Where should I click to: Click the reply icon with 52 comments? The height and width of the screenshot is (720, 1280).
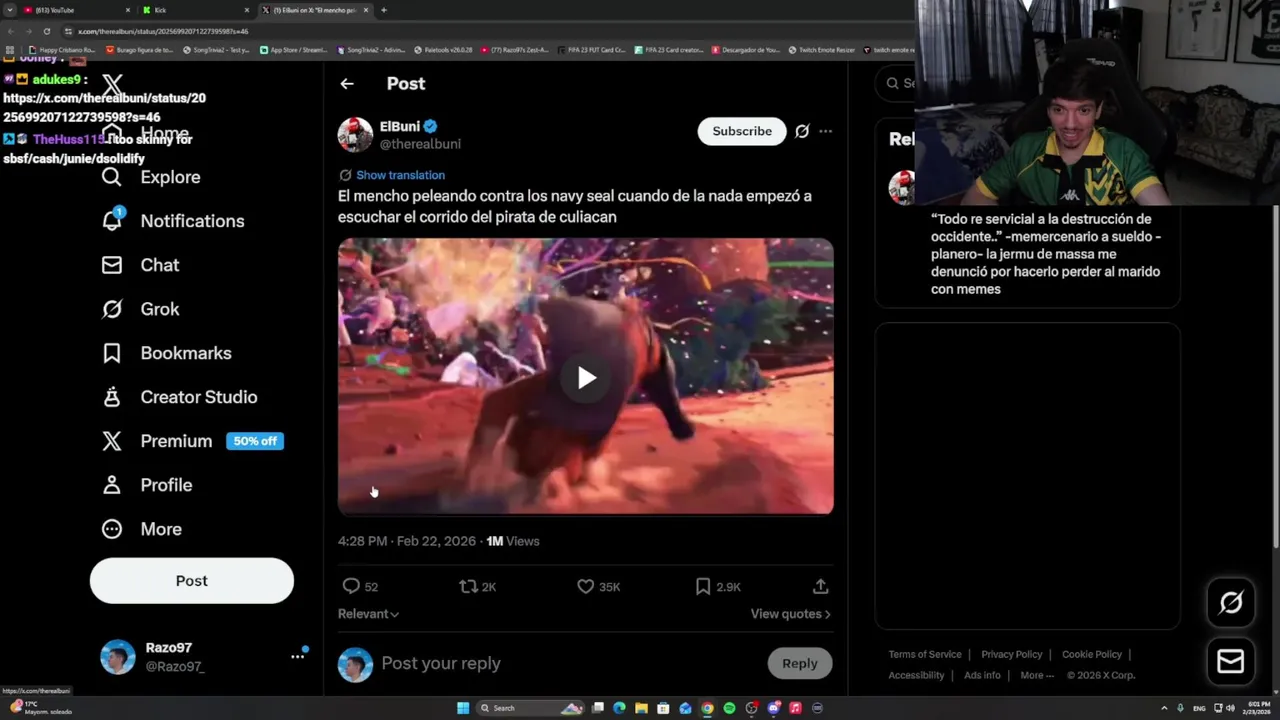360,587
